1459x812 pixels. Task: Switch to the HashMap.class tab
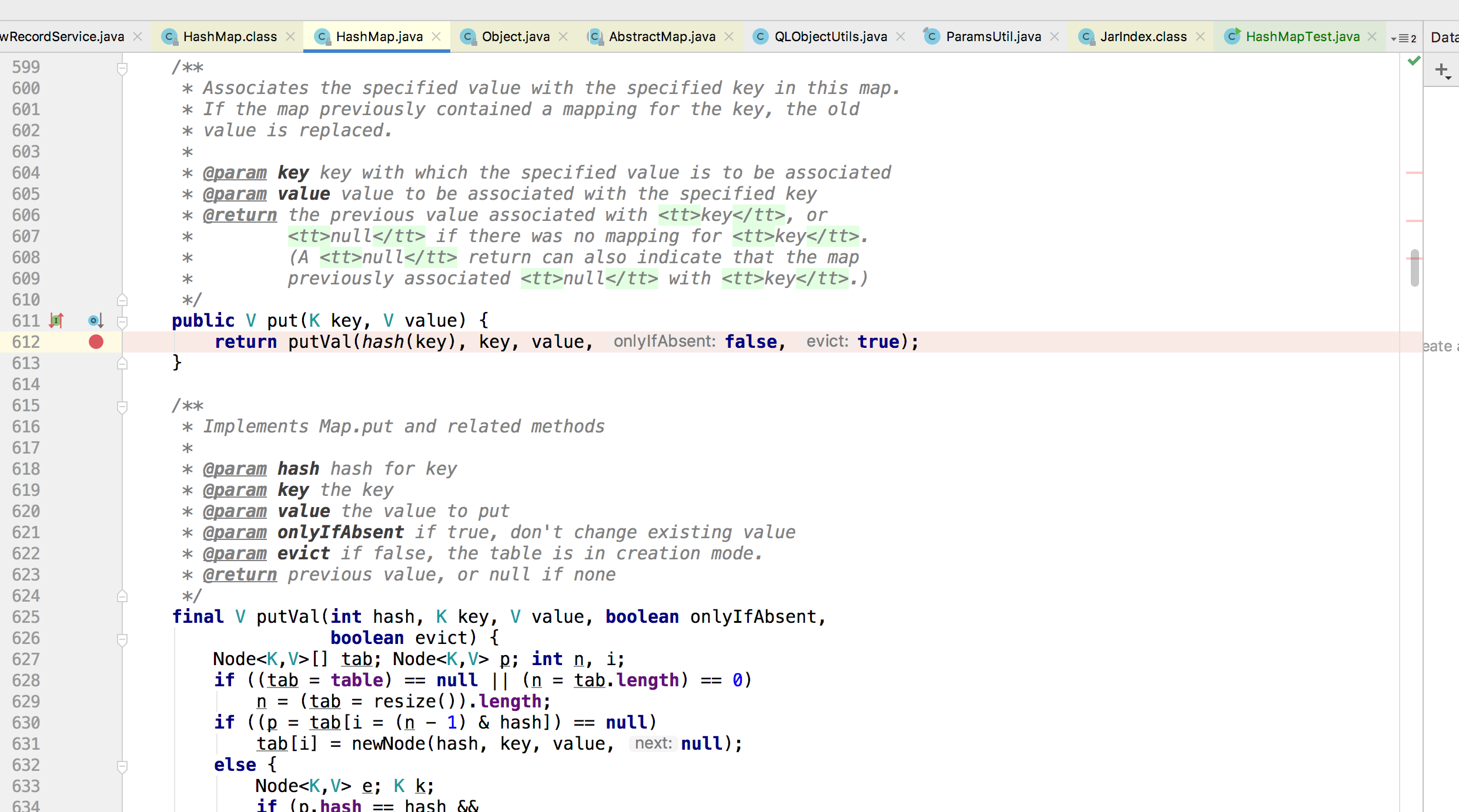(229, 37)
